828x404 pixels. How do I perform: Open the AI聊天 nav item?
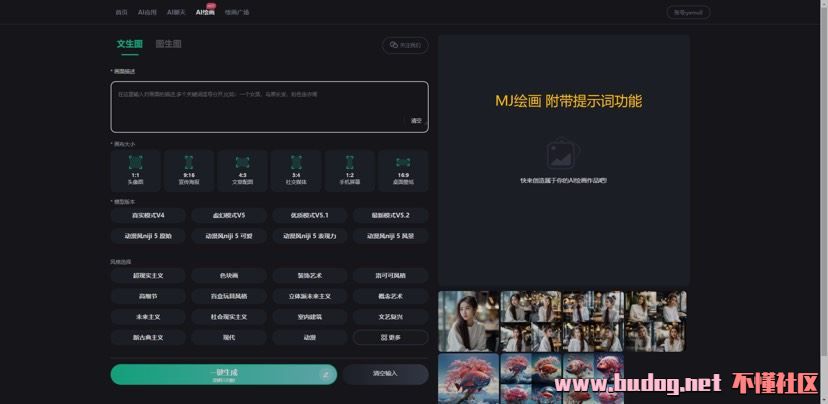[176, 12]
